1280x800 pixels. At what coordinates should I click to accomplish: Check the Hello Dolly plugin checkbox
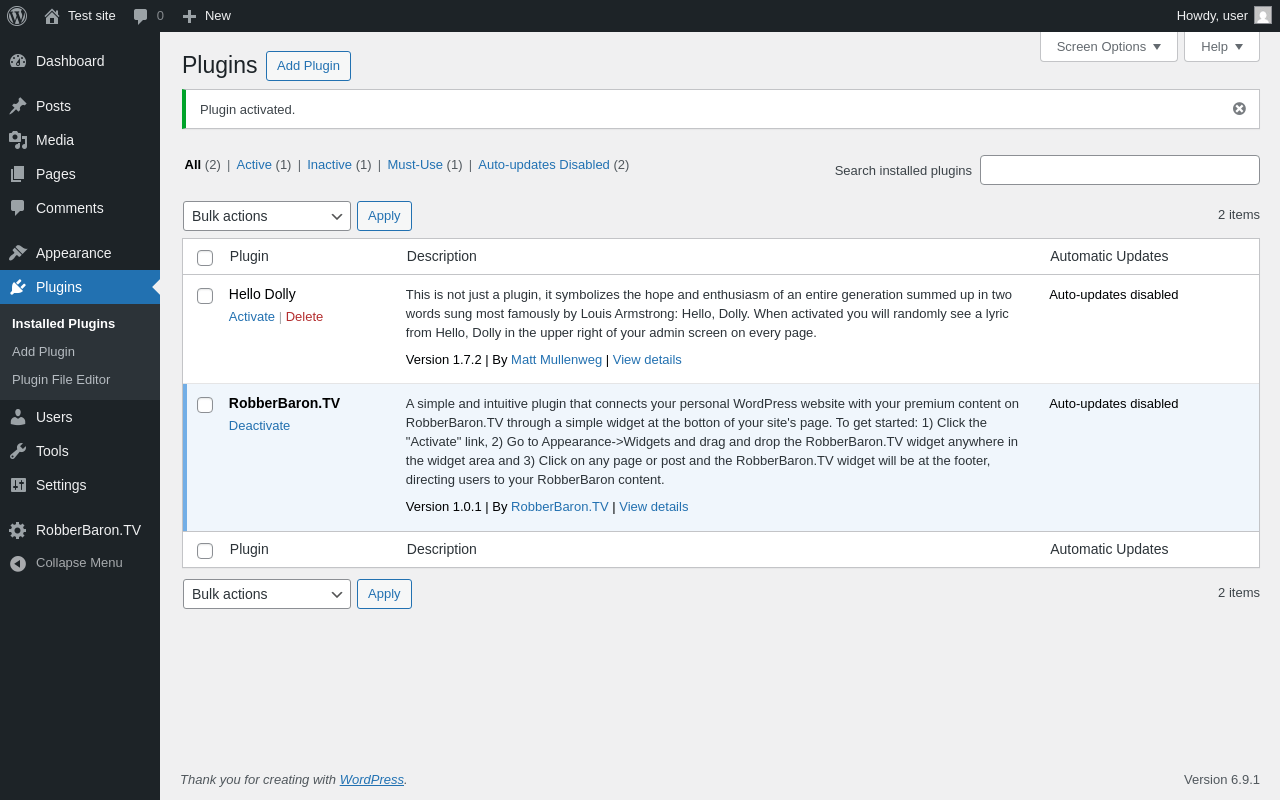205,296
